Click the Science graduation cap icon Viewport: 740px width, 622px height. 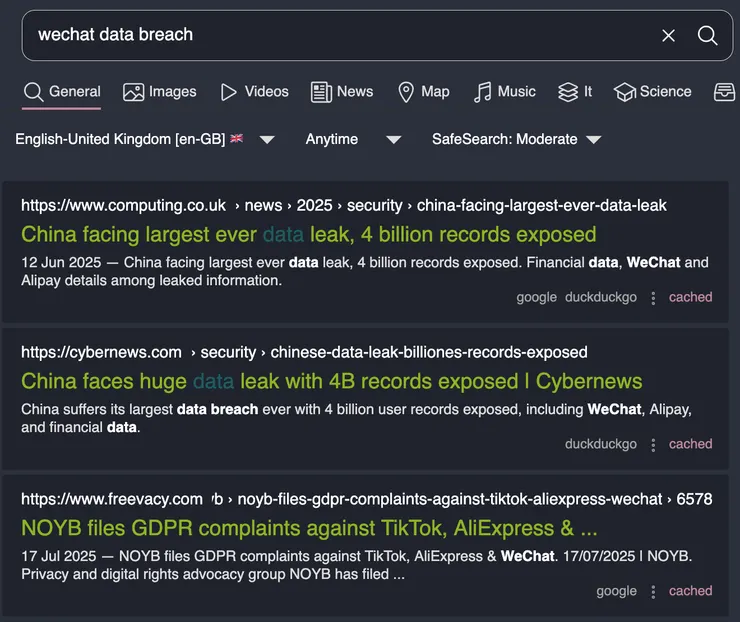point(625,92)
